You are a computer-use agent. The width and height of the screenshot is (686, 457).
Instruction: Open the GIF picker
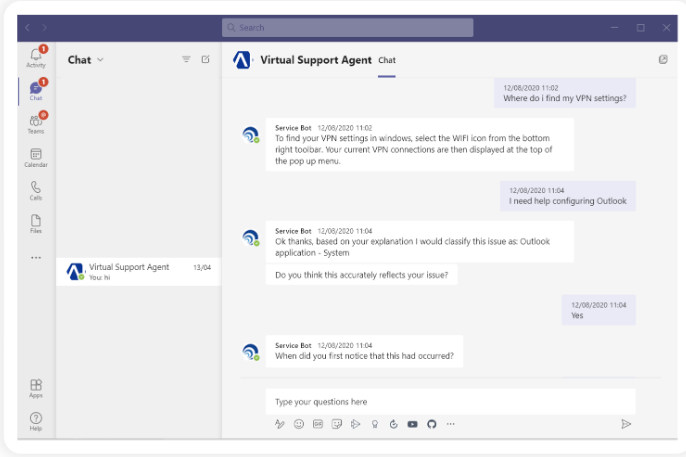click(317, 424)
